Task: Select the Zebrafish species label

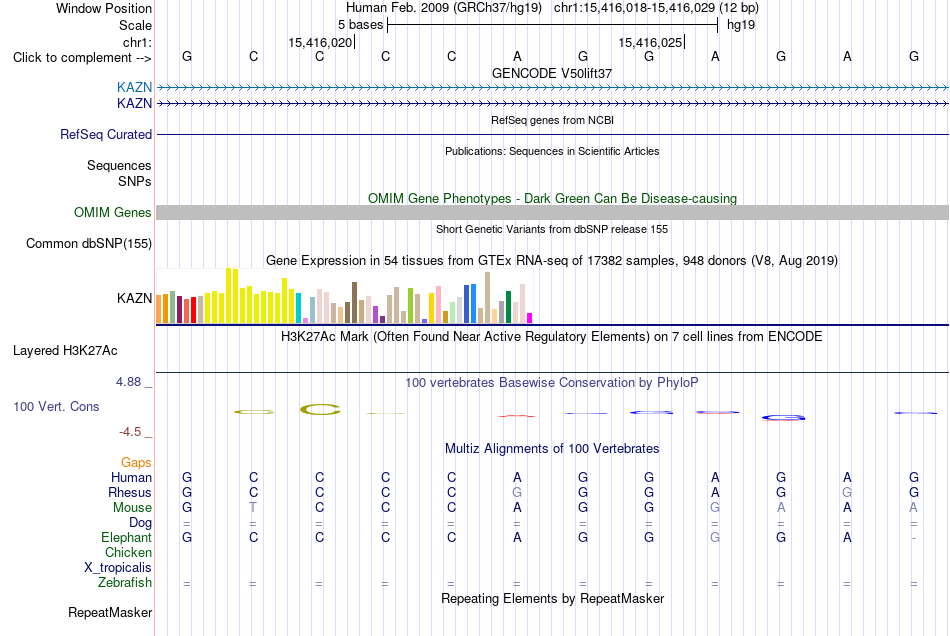Action: (125, 582)
